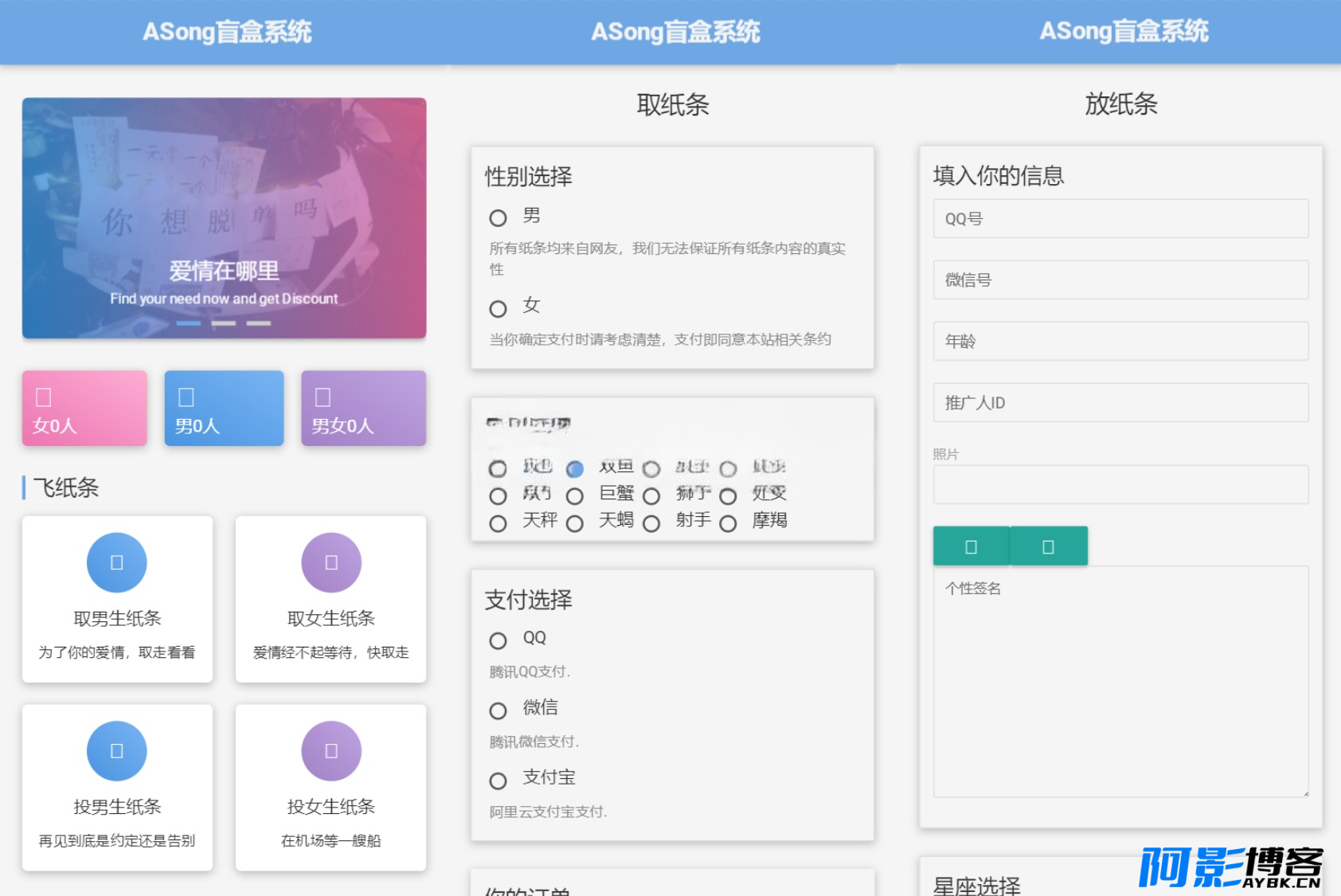Open the 爱情在哪里 banner image
Image resolution: width=1341 pixels, height=896 pixels.
click(x=224, y=218)
